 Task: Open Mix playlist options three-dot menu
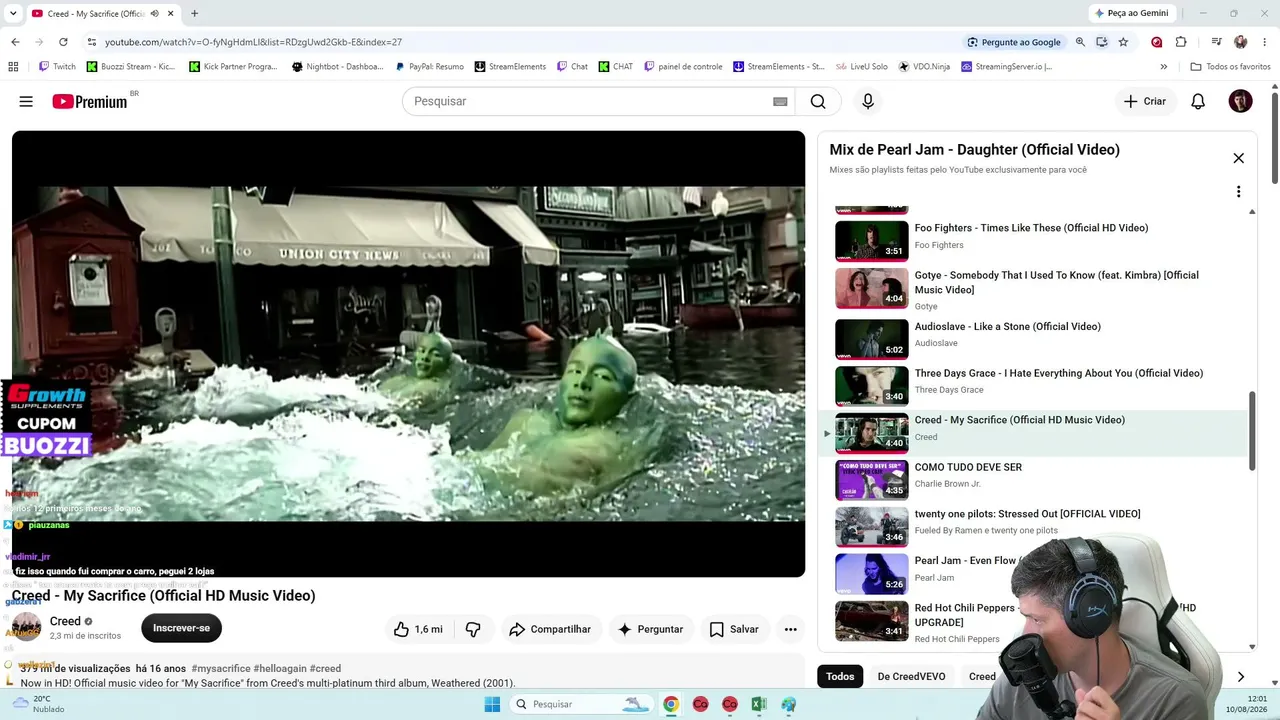point(1238,192)
